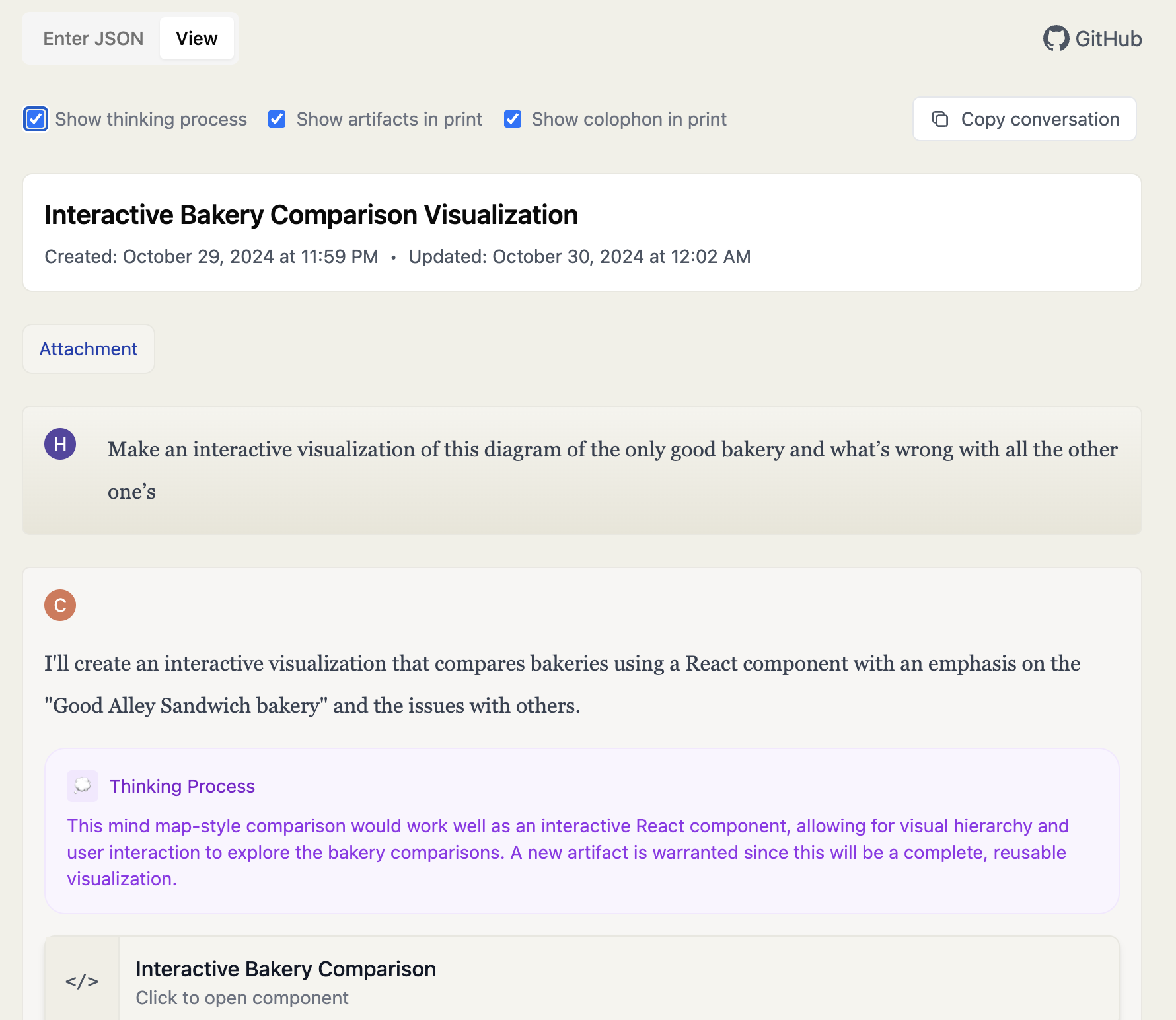Click the 'Show colophon in print' label text
Image resolution: width=1176 pixels, height=1020 pixels.
629,119
